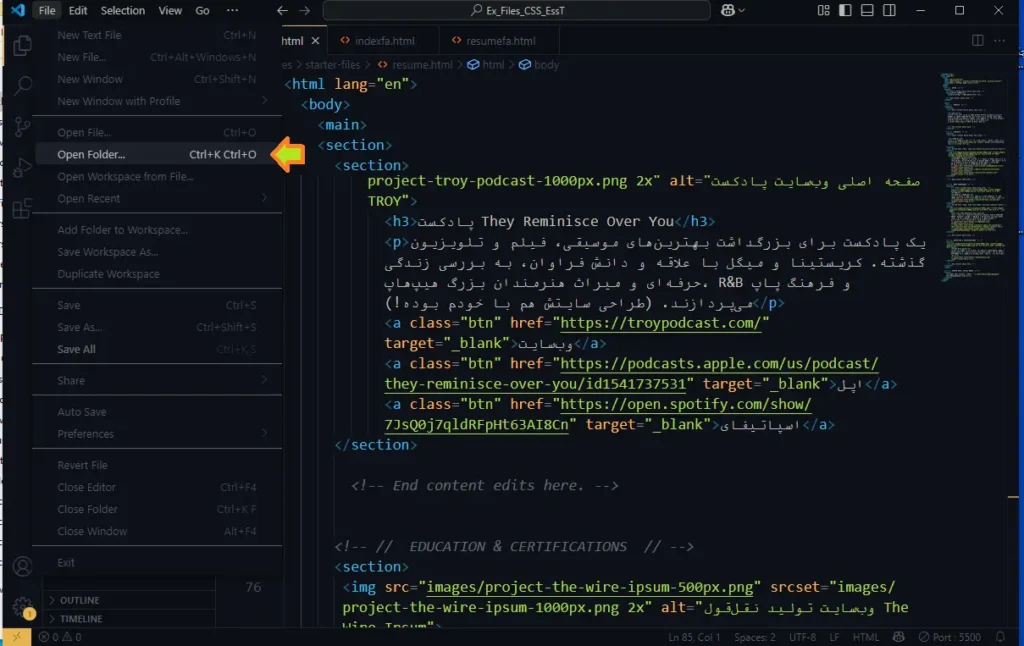Go back with the left arrow
This screenshot has width=1024, height=646.
pyautogui.click(x=282, y=10)
